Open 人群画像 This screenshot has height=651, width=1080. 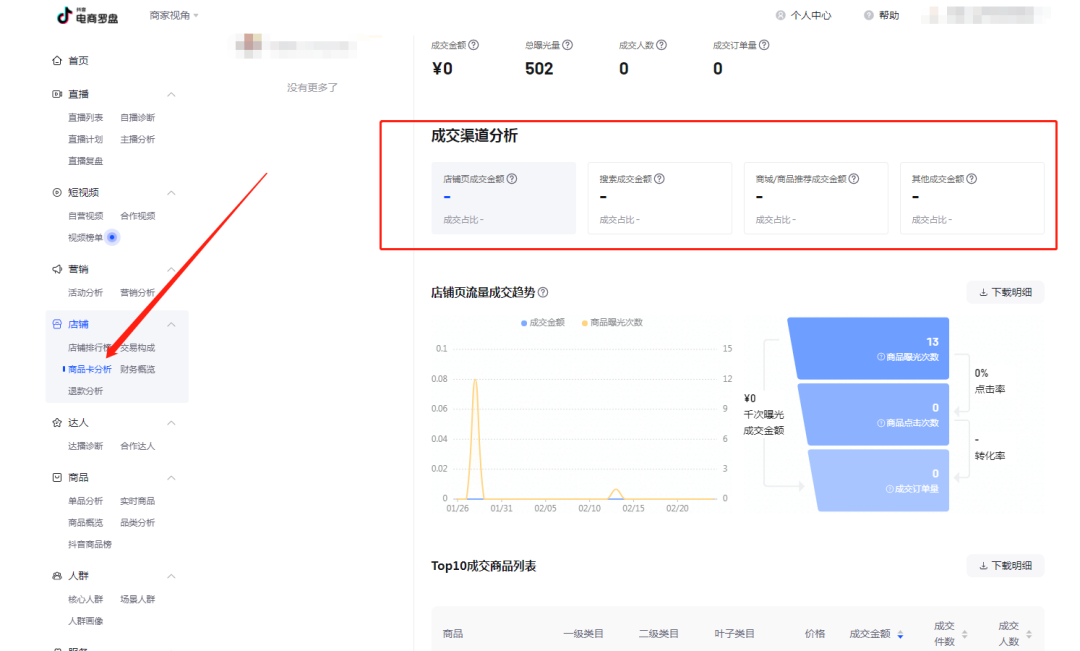coord(85,621)
